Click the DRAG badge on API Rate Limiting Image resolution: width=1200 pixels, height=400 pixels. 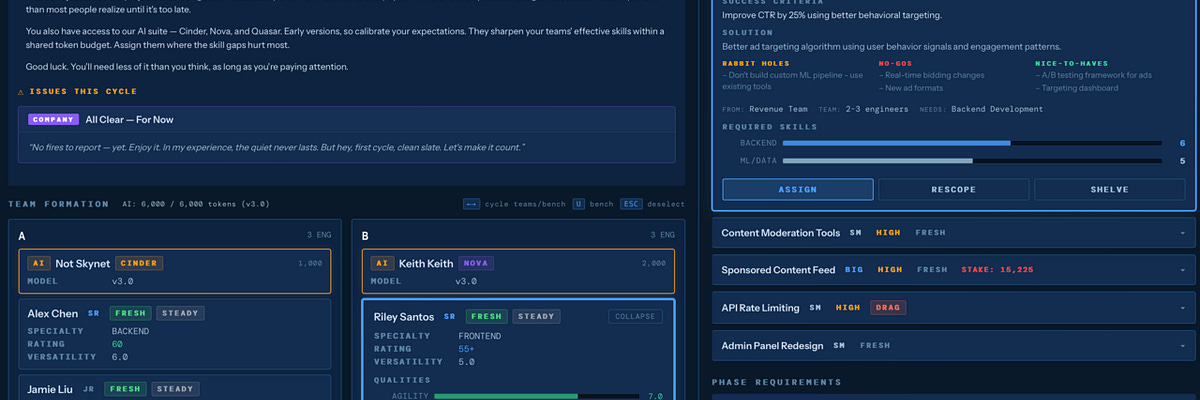click(x=888, y=308)
